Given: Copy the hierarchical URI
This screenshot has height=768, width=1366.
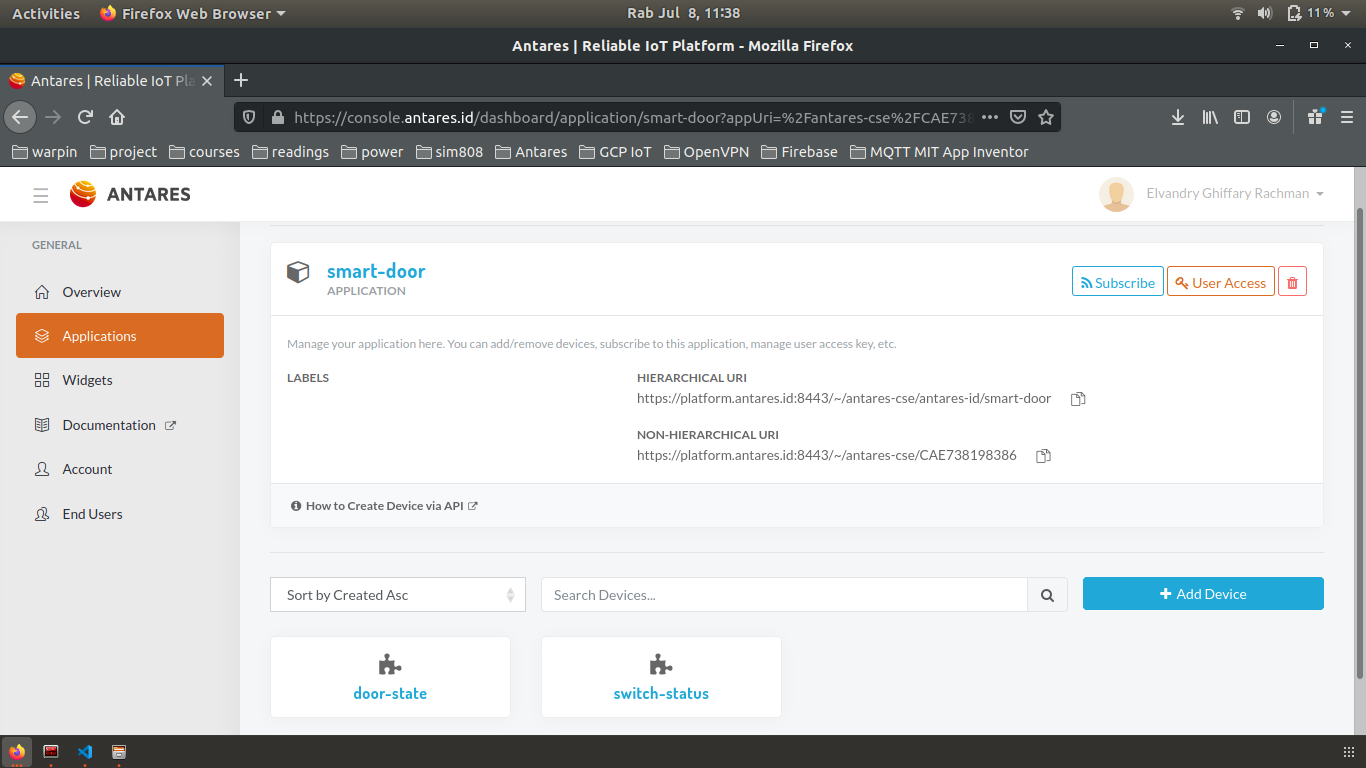Looking at the screenshot, I should [1078, 399].
